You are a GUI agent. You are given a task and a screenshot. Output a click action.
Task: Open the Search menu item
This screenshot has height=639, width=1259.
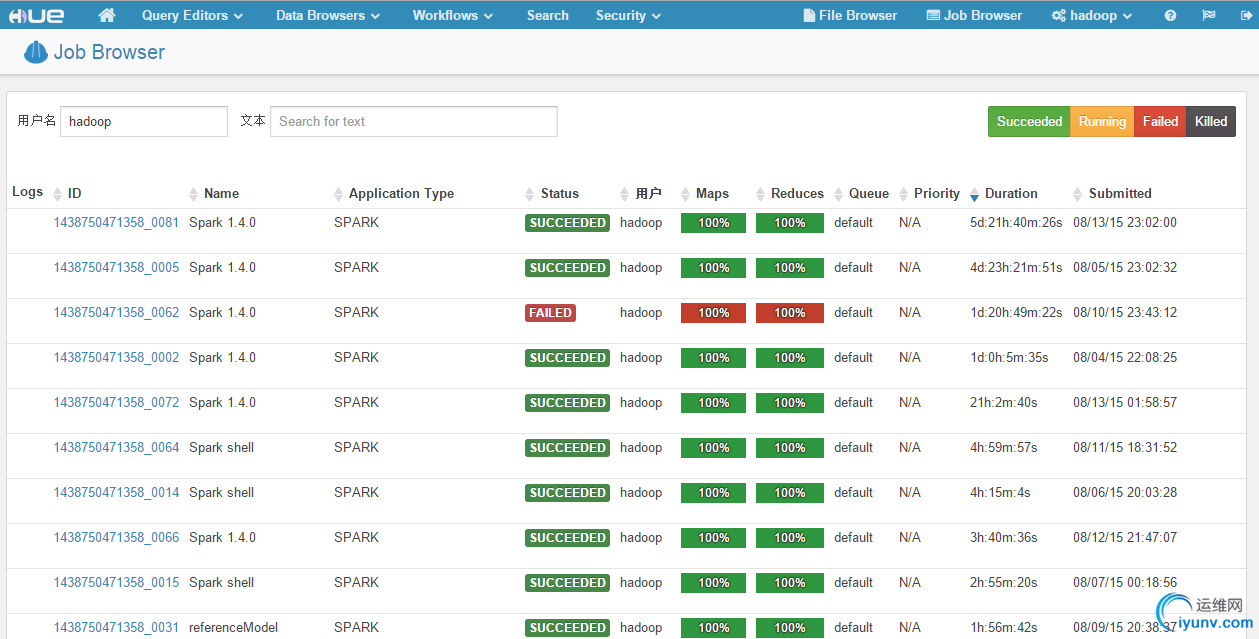tap(548, 15)
